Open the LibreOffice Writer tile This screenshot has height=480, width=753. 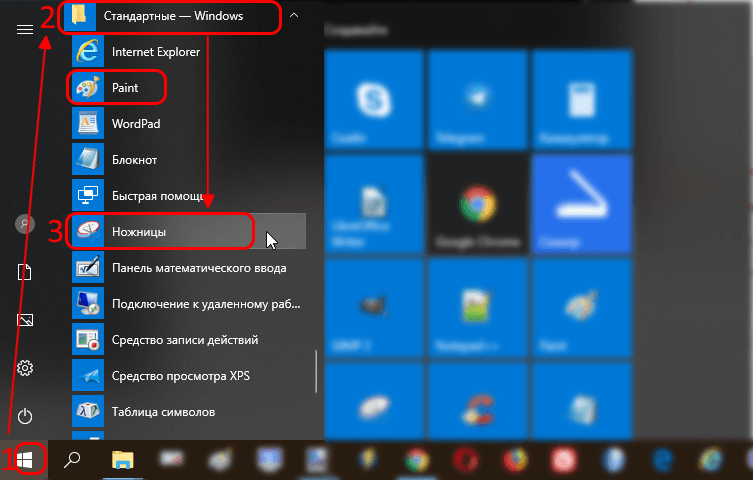click(x=373, y=204)
